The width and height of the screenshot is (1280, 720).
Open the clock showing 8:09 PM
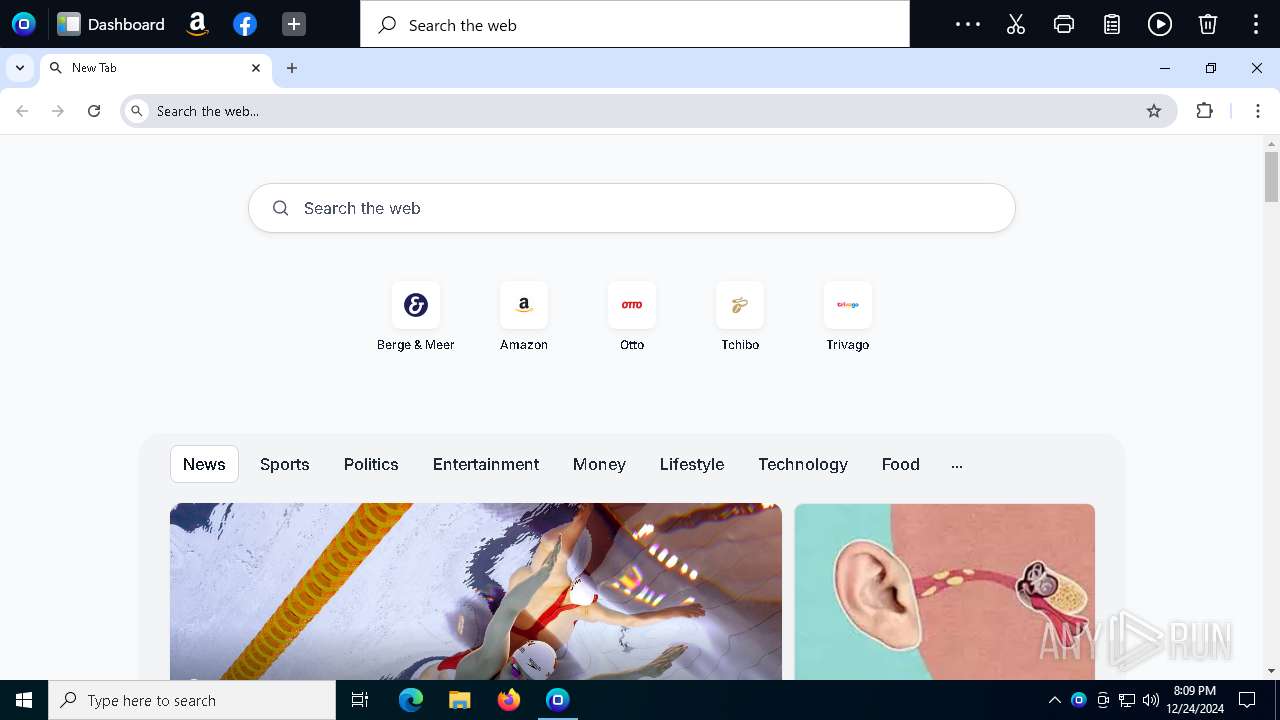1195,700
